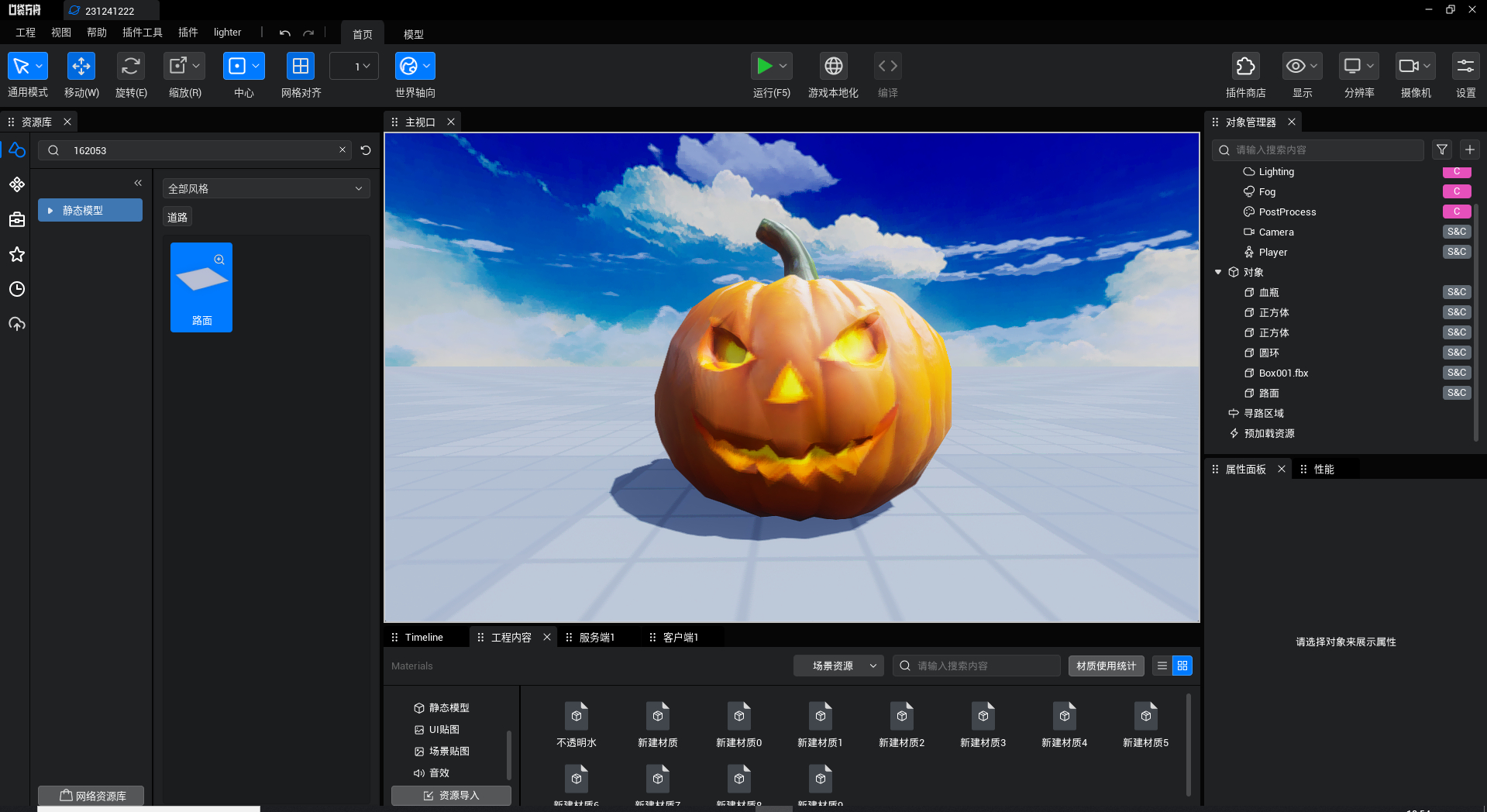This screenshot has height=812, width=1487.
Task: Toggle C tag on Fog row
Action: (1457, 191)
